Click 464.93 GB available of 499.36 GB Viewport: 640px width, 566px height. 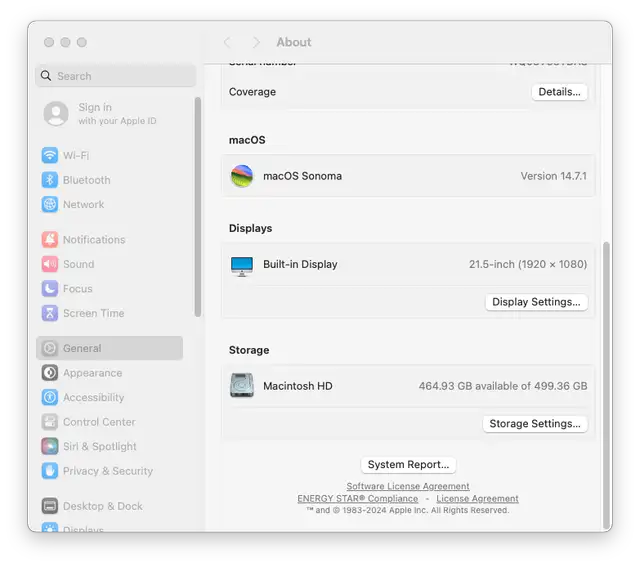pos(503,386)
